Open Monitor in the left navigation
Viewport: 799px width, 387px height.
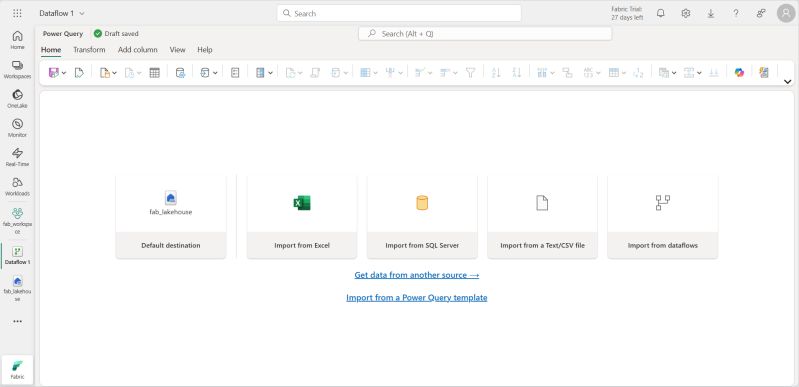pos(17,128)
